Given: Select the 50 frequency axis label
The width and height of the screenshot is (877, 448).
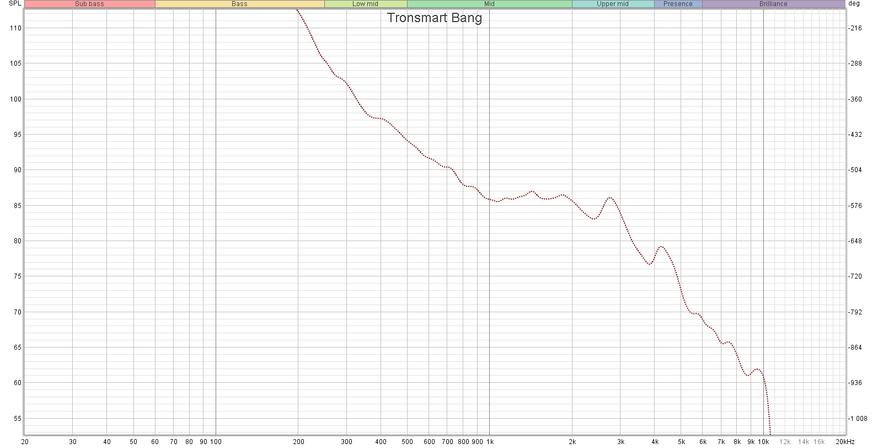Looking at the screenshot, I should 133,442.
